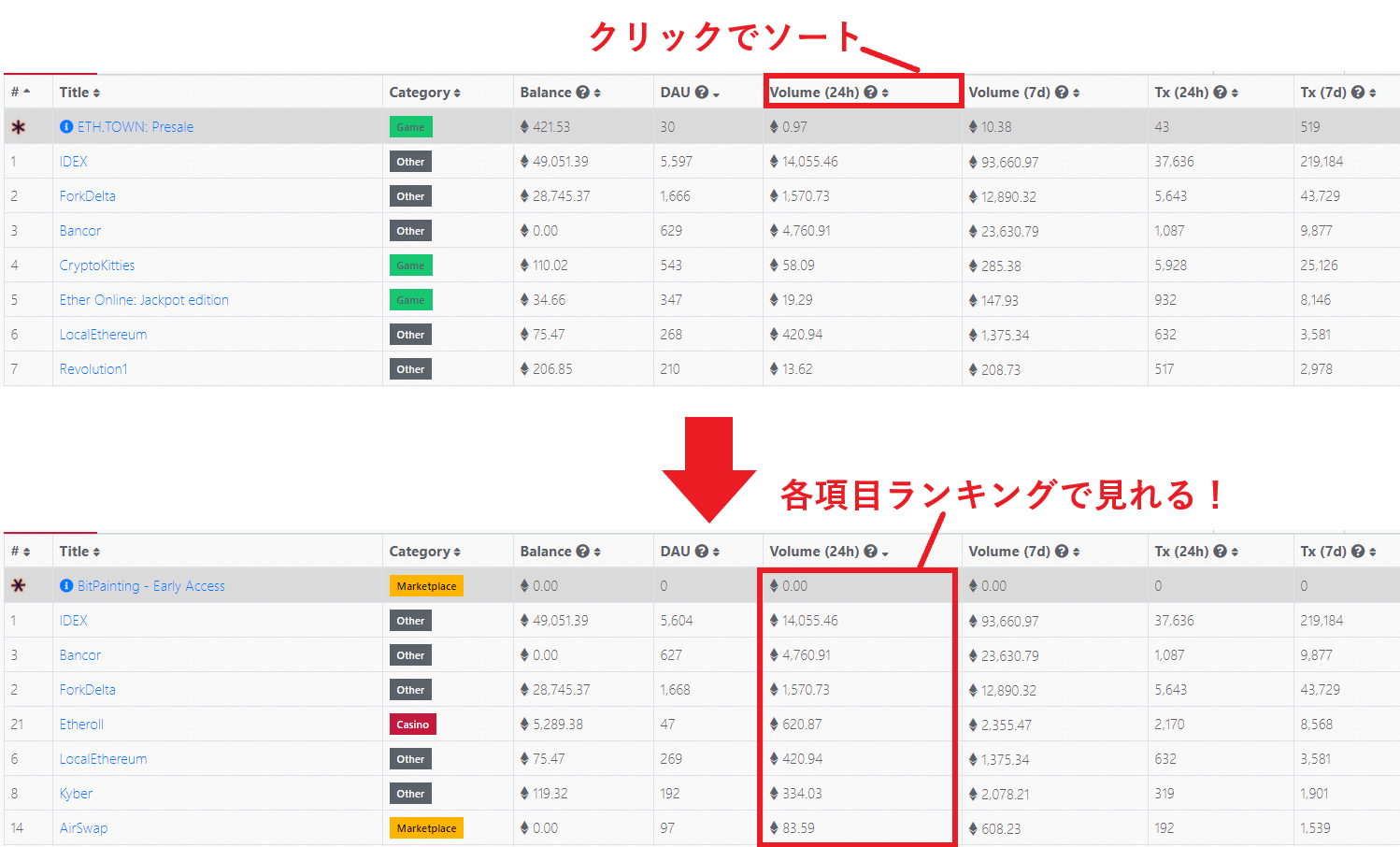Select the Tx (24h) value 2,170
This screenshot has width=1400, height=847.
1169,725
